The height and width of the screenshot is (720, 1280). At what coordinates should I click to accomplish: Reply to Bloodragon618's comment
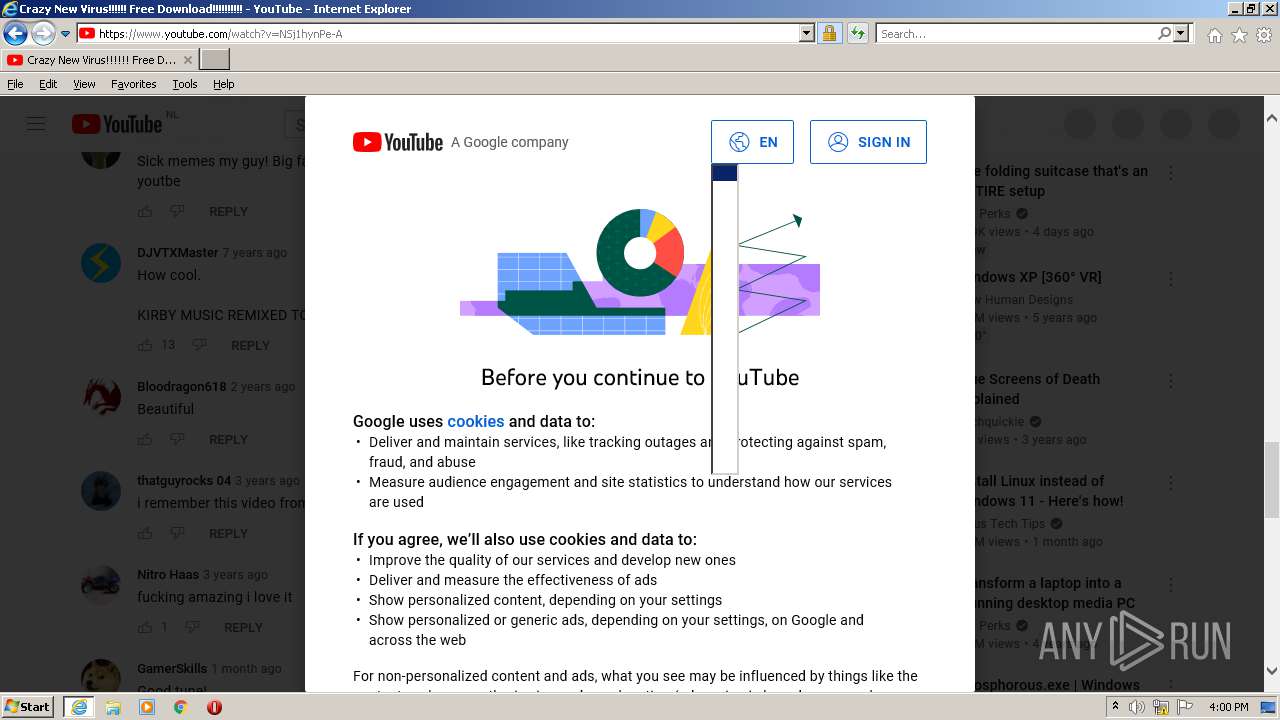[228, 439]
